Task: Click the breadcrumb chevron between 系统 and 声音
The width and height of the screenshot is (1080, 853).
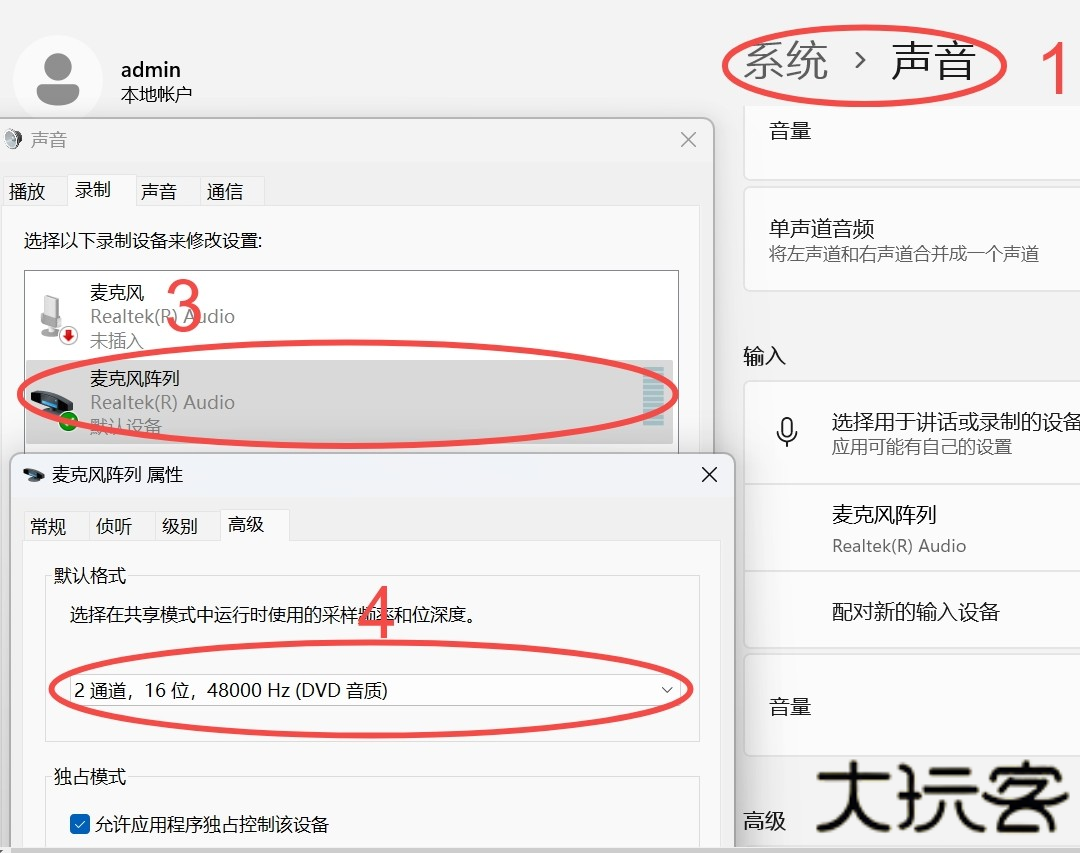Action: [859, 61]
